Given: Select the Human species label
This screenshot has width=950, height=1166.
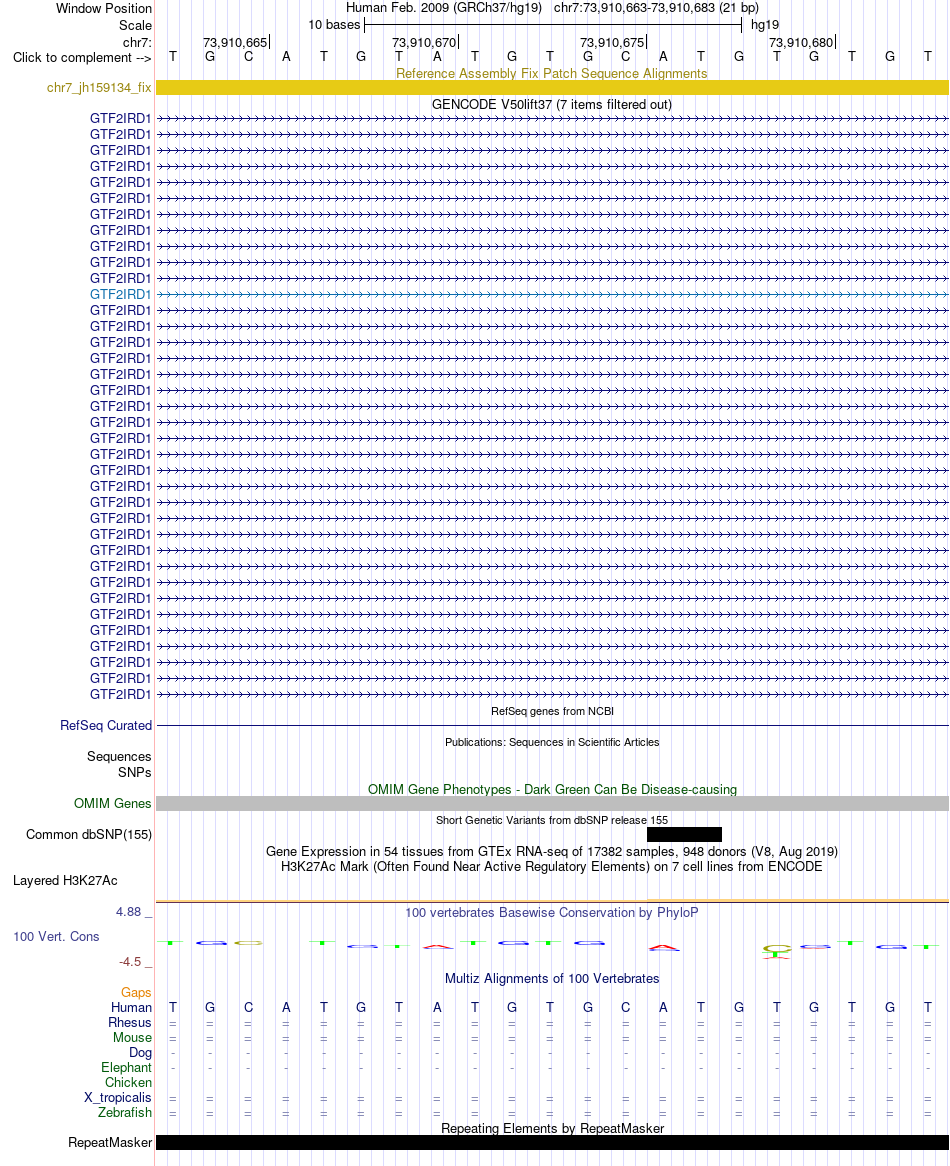Looking at the screenshot, I should pos(131,1008).
